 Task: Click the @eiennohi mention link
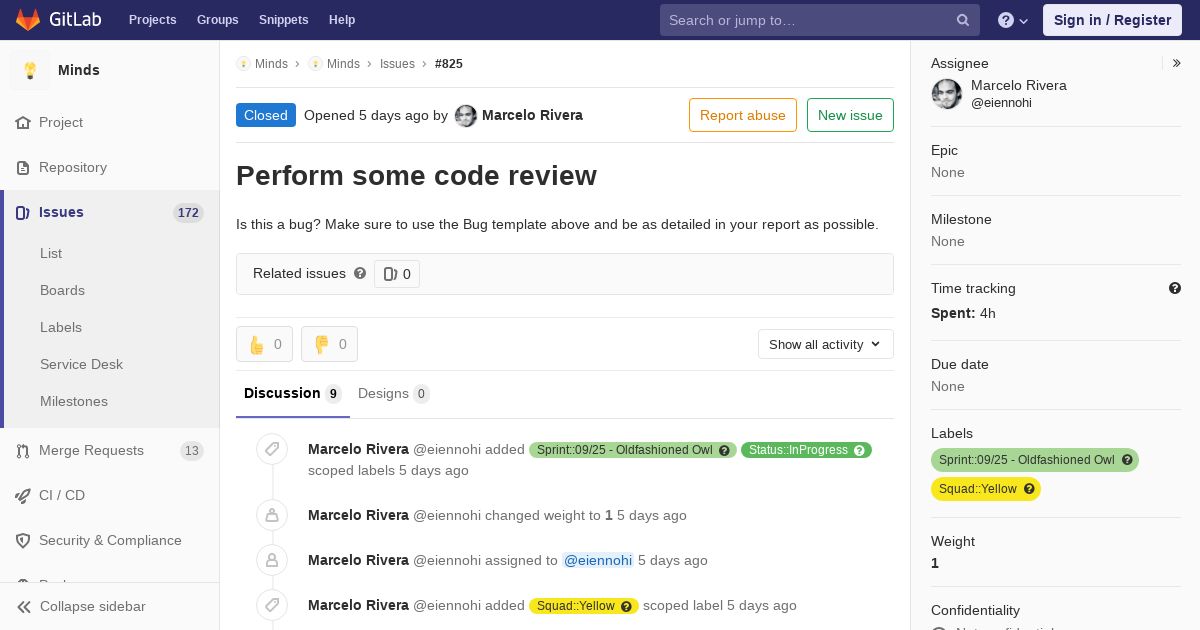pyautogui.click(x=598, y=560)
